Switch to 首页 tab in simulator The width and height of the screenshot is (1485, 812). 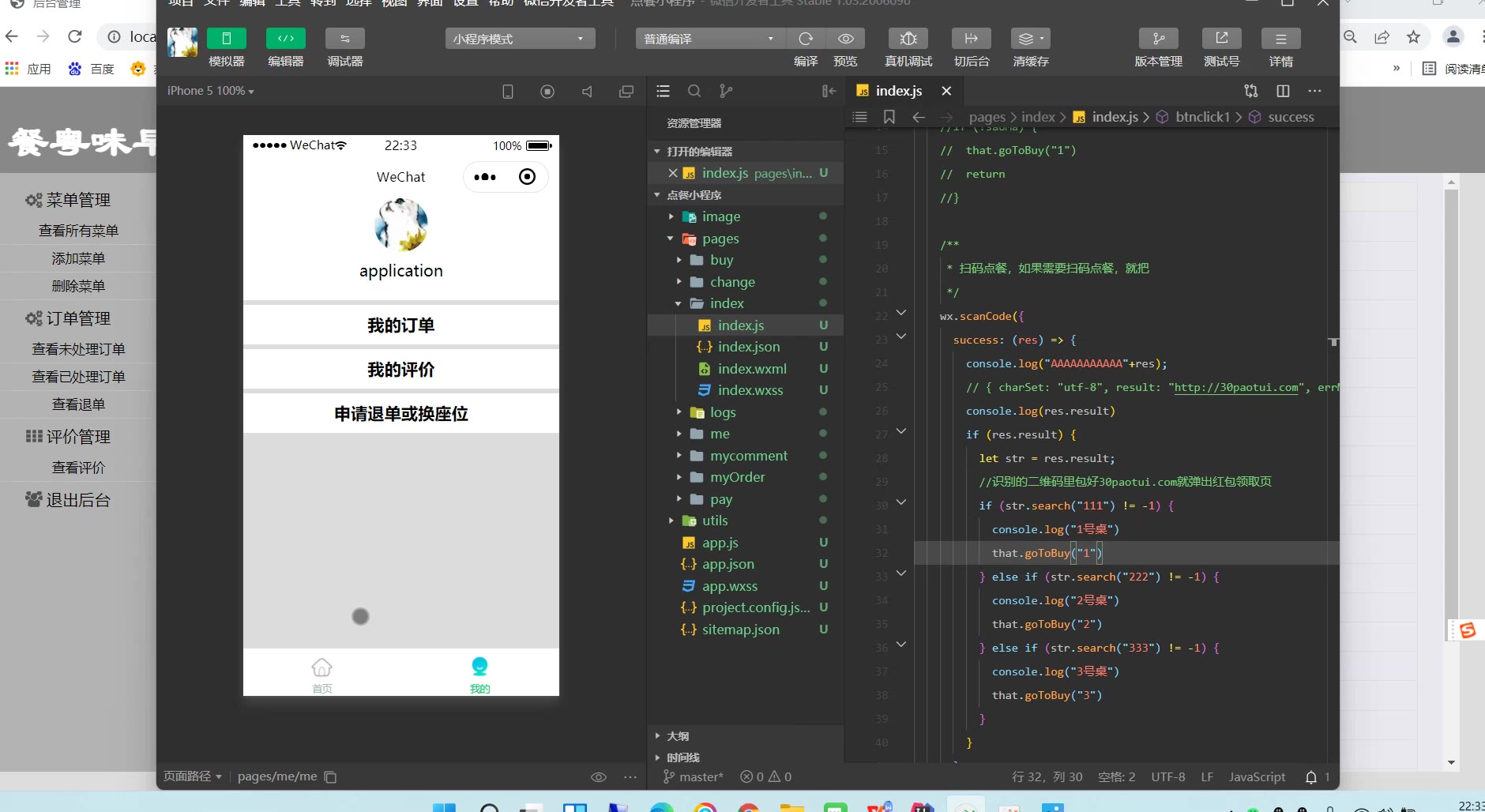click(321, 674)
